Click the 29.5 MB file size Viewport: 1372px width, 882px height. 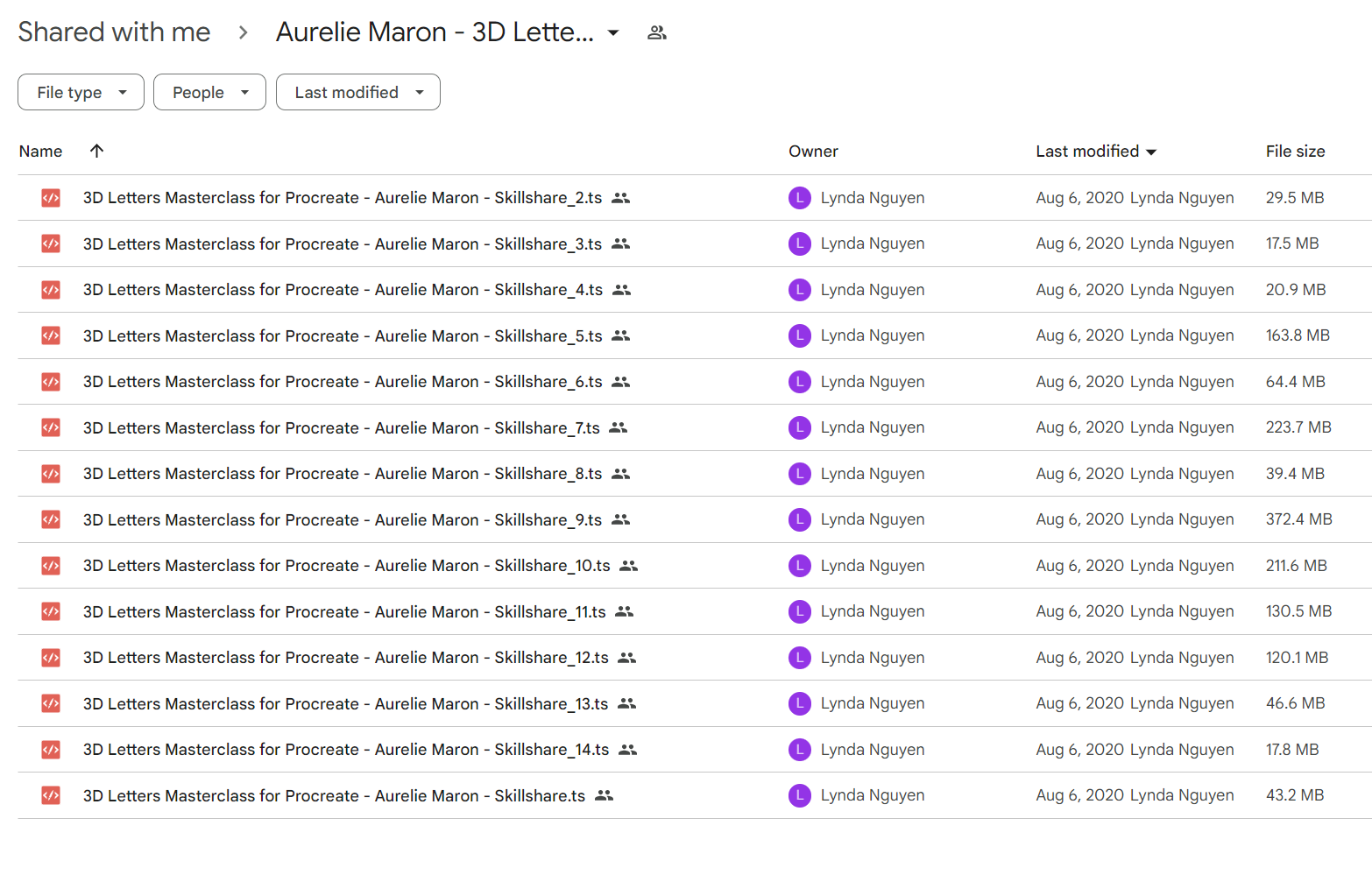click(1295, 198)
